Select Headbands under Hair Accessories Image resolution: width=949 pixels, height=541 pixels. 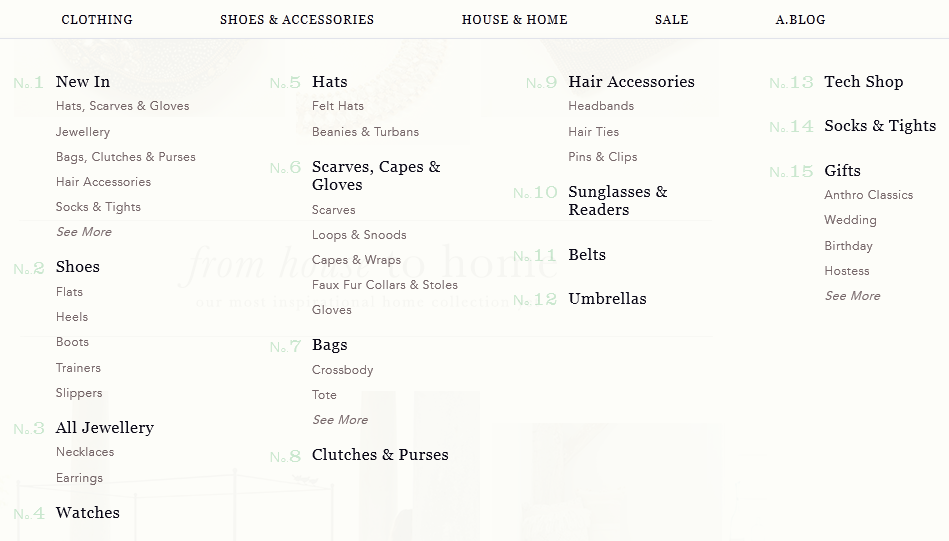coord(601,106)
